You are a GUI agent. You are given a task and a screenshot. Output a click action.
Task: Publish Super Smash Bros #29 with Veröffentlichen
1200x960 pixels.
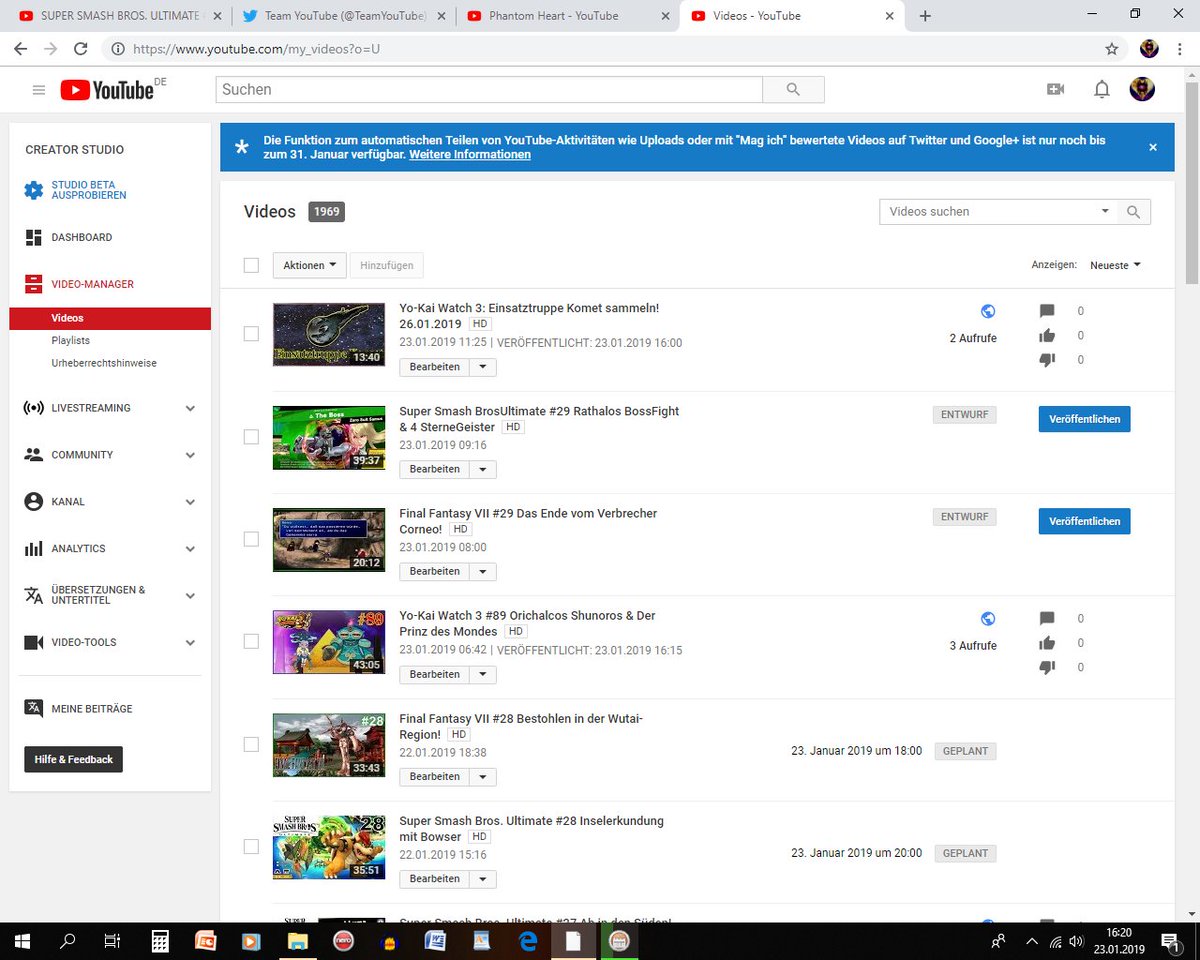point(1084,419)
